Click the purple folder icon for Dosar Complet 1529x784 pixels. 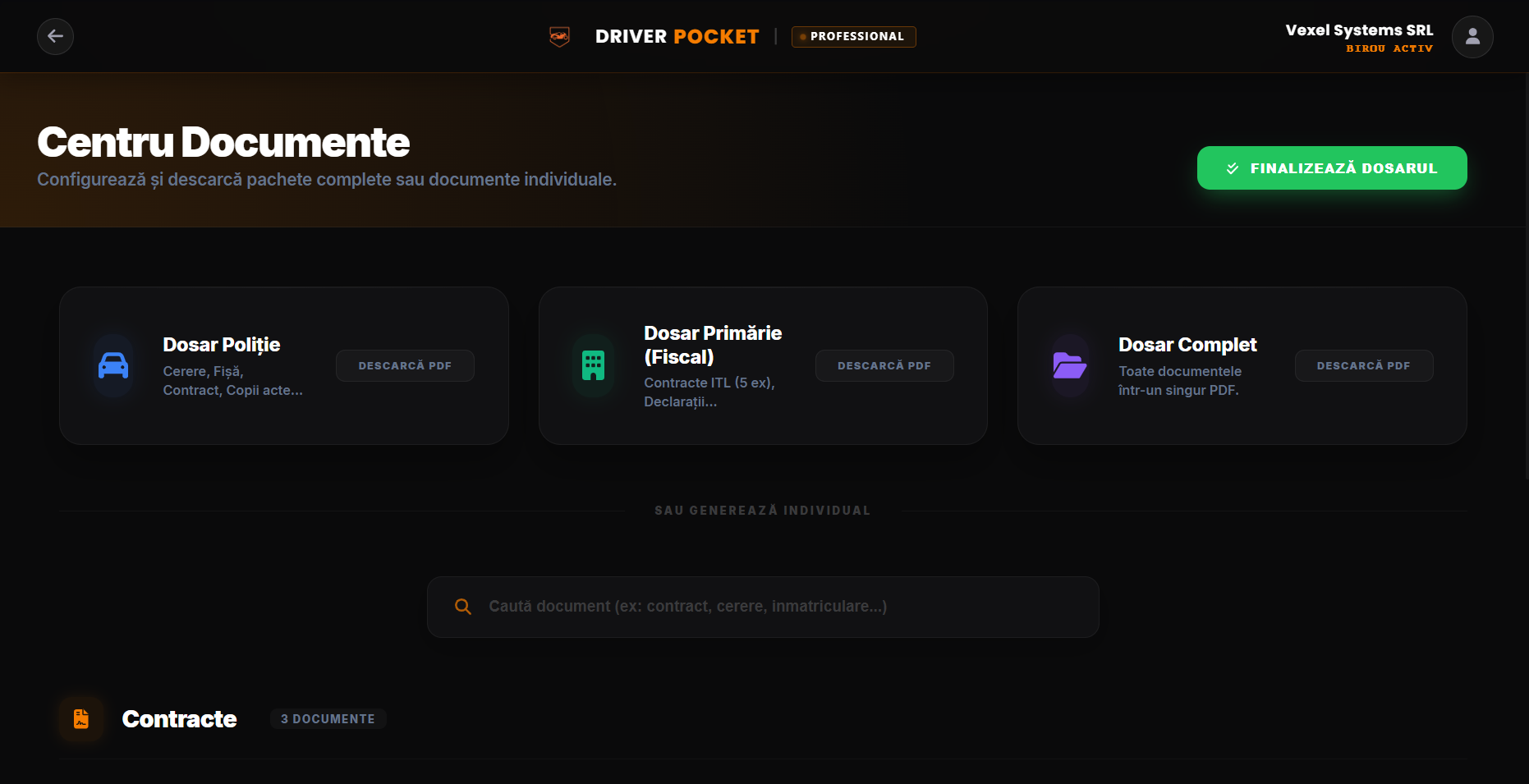pos(1070,365)
